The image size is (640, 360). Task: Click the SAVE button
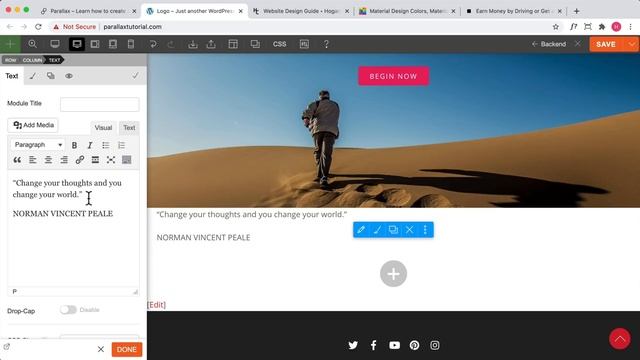(x=606, y=44)
